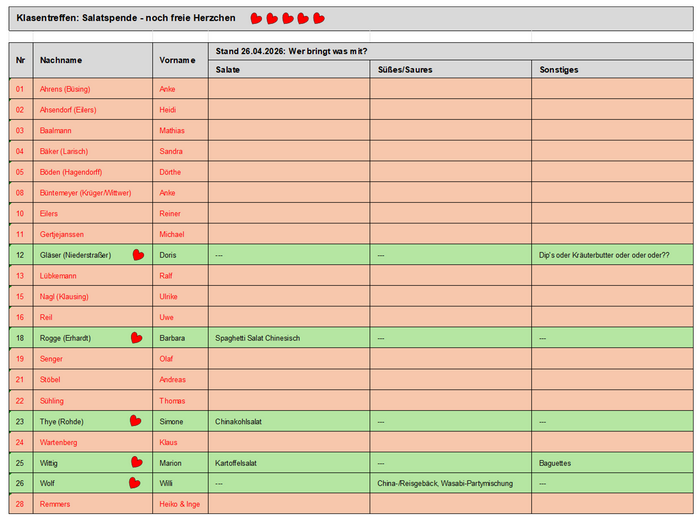Click the 'Nagl (Klausing)' cell

tap(92, 296)
